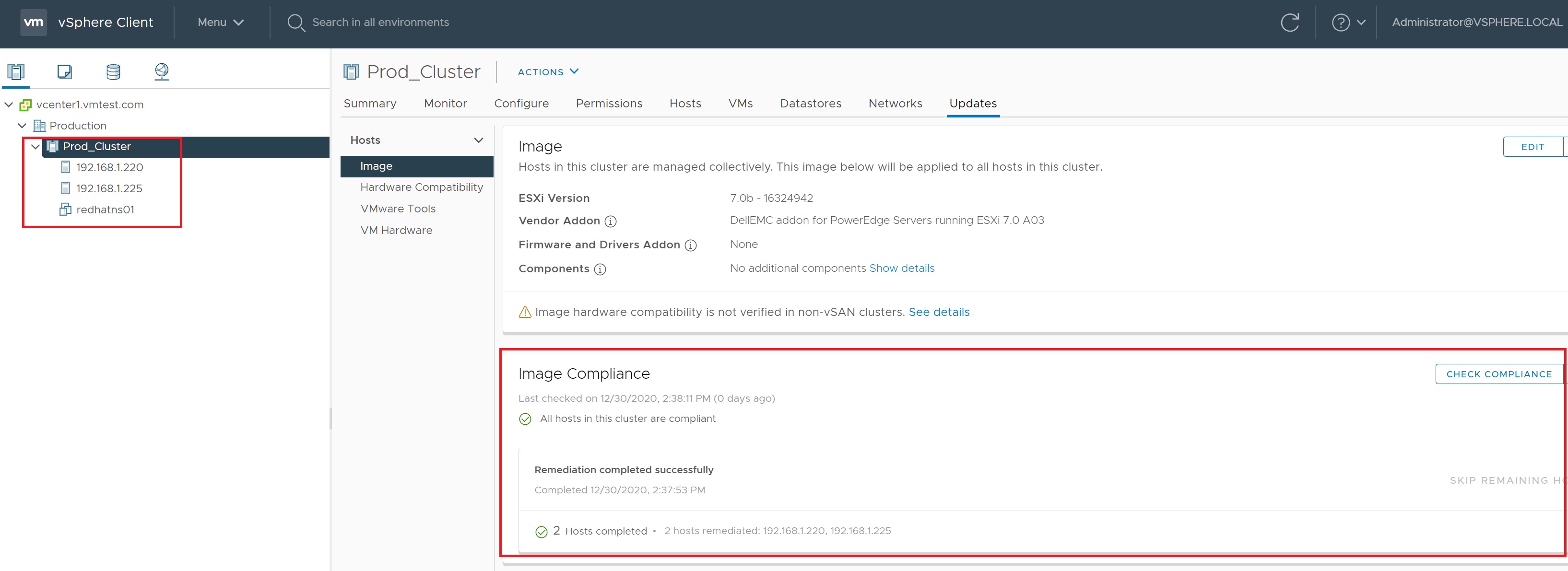Open the Administrator@VSPHERE.LOCAL user menu
The height and width of the screenshot is (571, 1568).
(1477, 23)
